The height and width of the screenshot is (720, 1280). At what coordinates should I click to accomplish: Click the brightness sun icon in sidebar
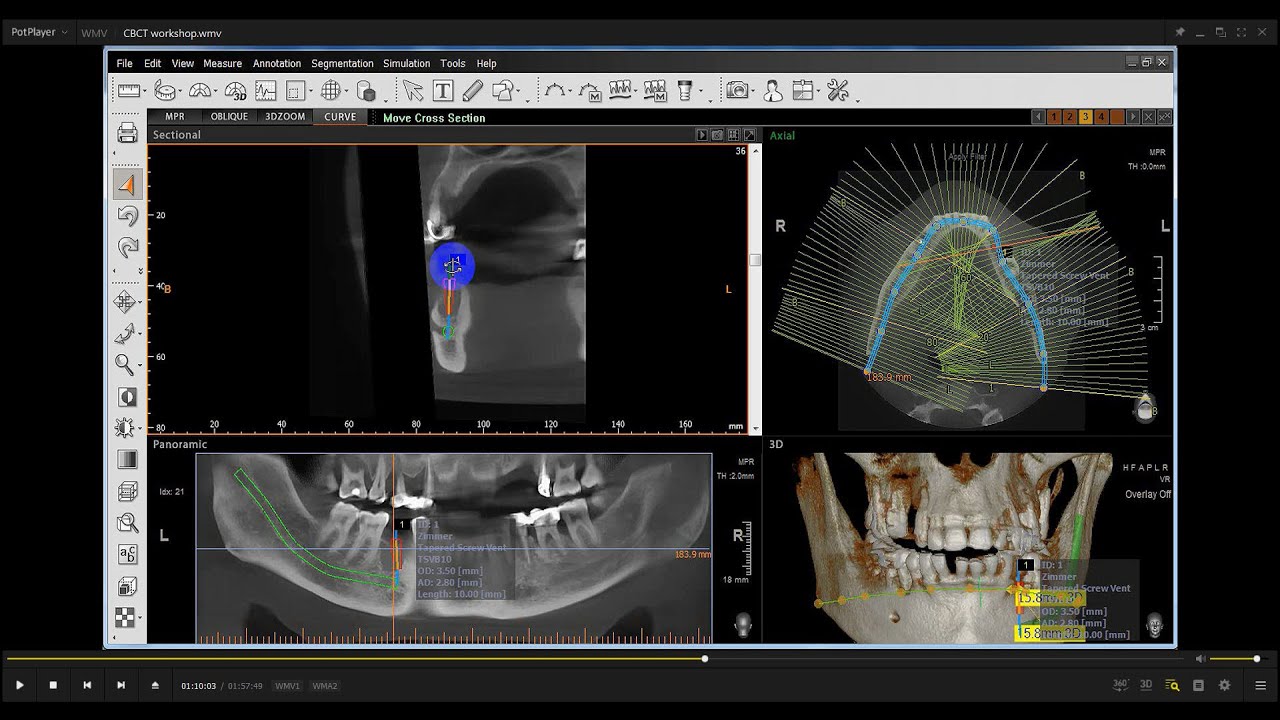pos(124,428)
